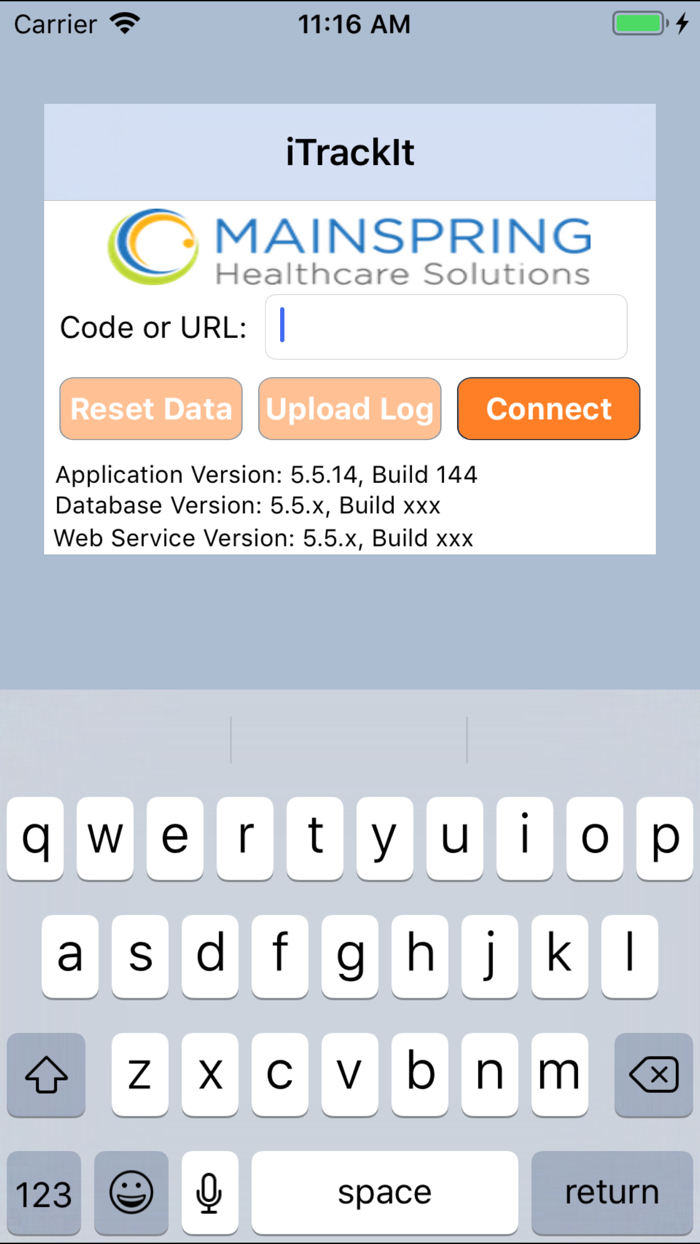The height and width of the screenshot is (1244, 700).
Task: Click the Upload Log button
Action: (x=350, y=409)
